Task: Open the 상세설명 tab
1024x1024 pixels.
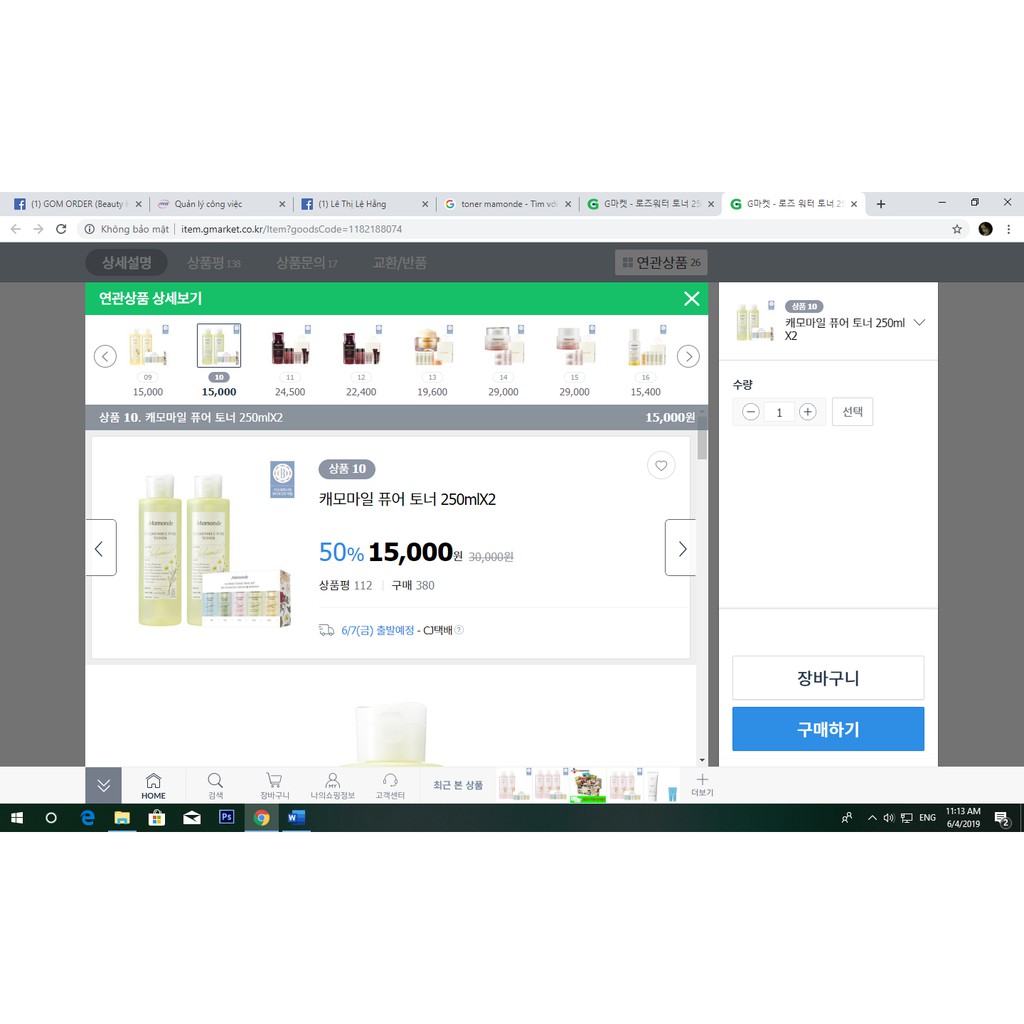Action: coord(127,263)
